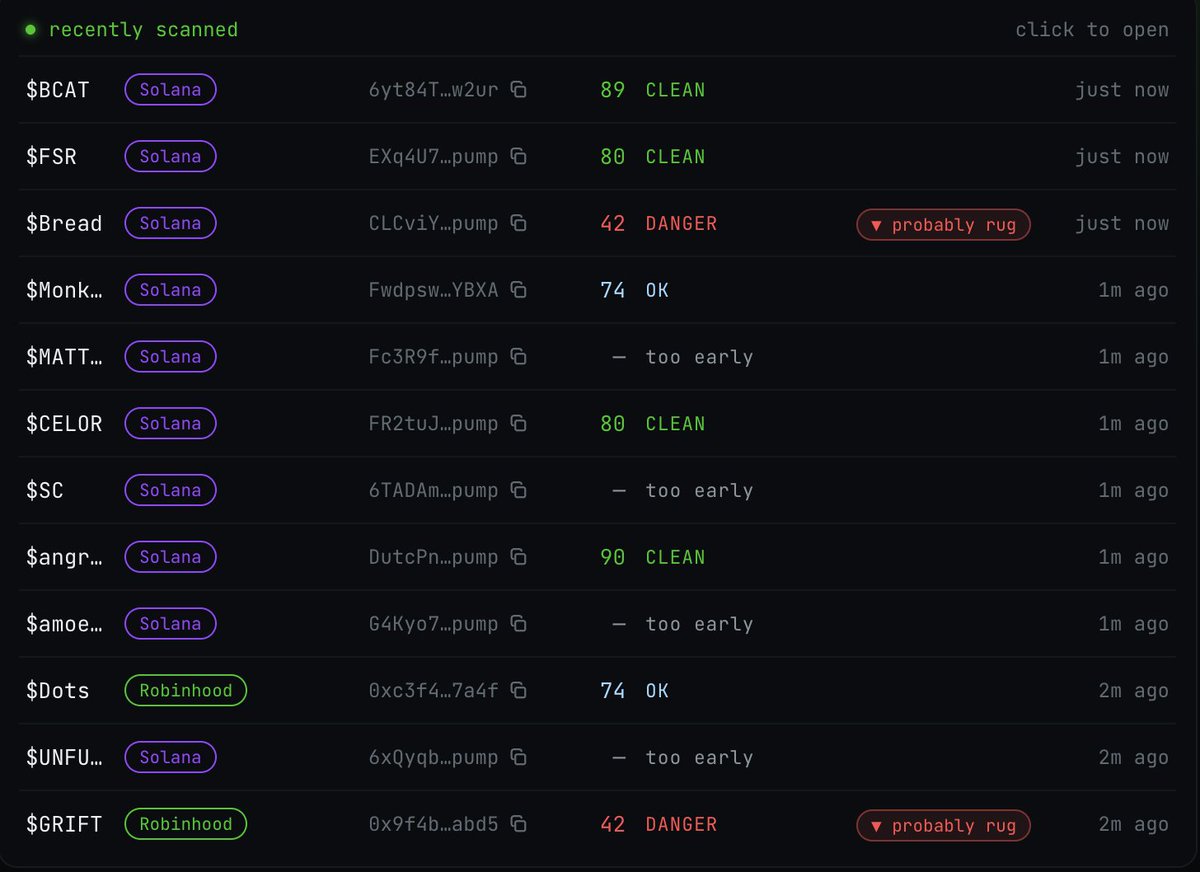
Task: Click the 80 CLEAN score for $CELOR
Action: pos(653,423)
